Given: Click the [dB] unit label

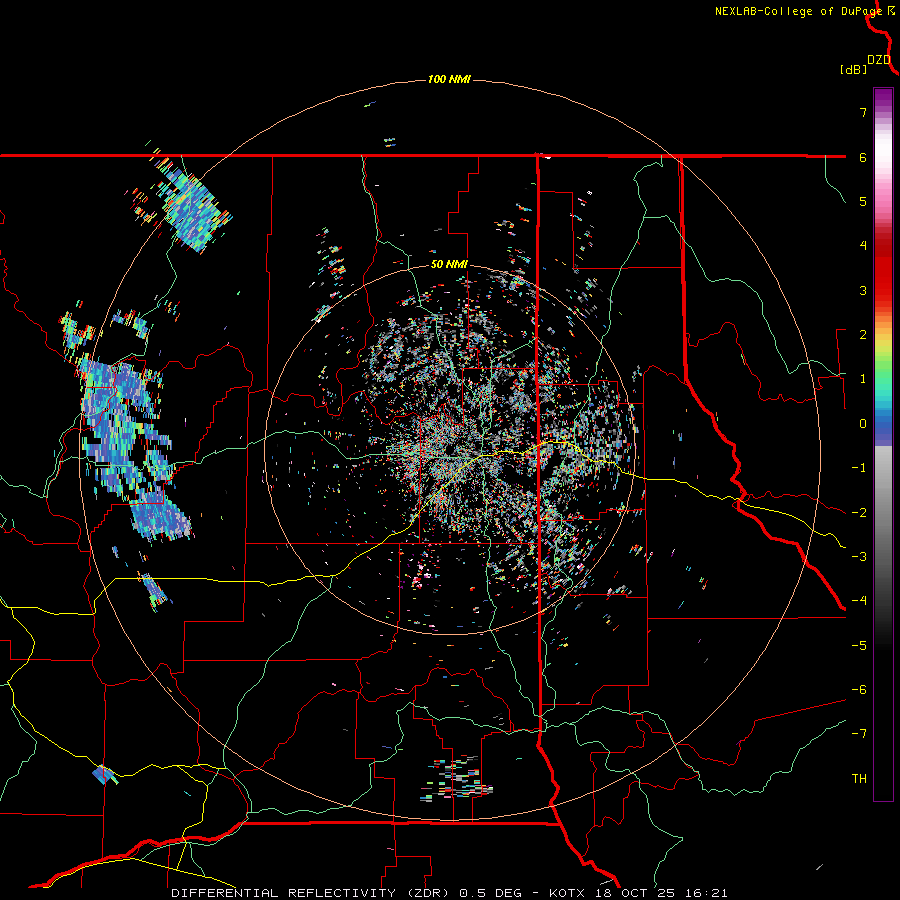Looking at the screenshot, I should pyautogui.click(x=854, y=69).
